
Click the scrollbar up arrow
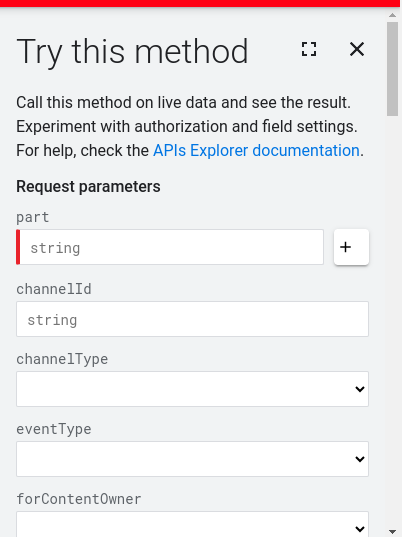coord(392,15)
